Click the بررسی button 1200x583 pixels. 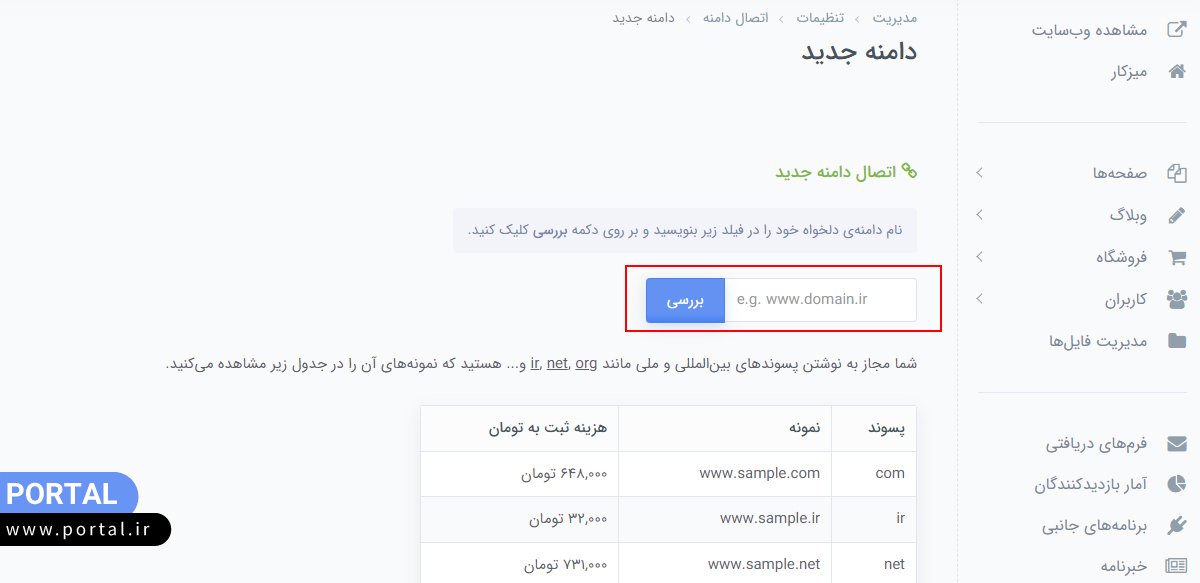(x=685, y=300)
